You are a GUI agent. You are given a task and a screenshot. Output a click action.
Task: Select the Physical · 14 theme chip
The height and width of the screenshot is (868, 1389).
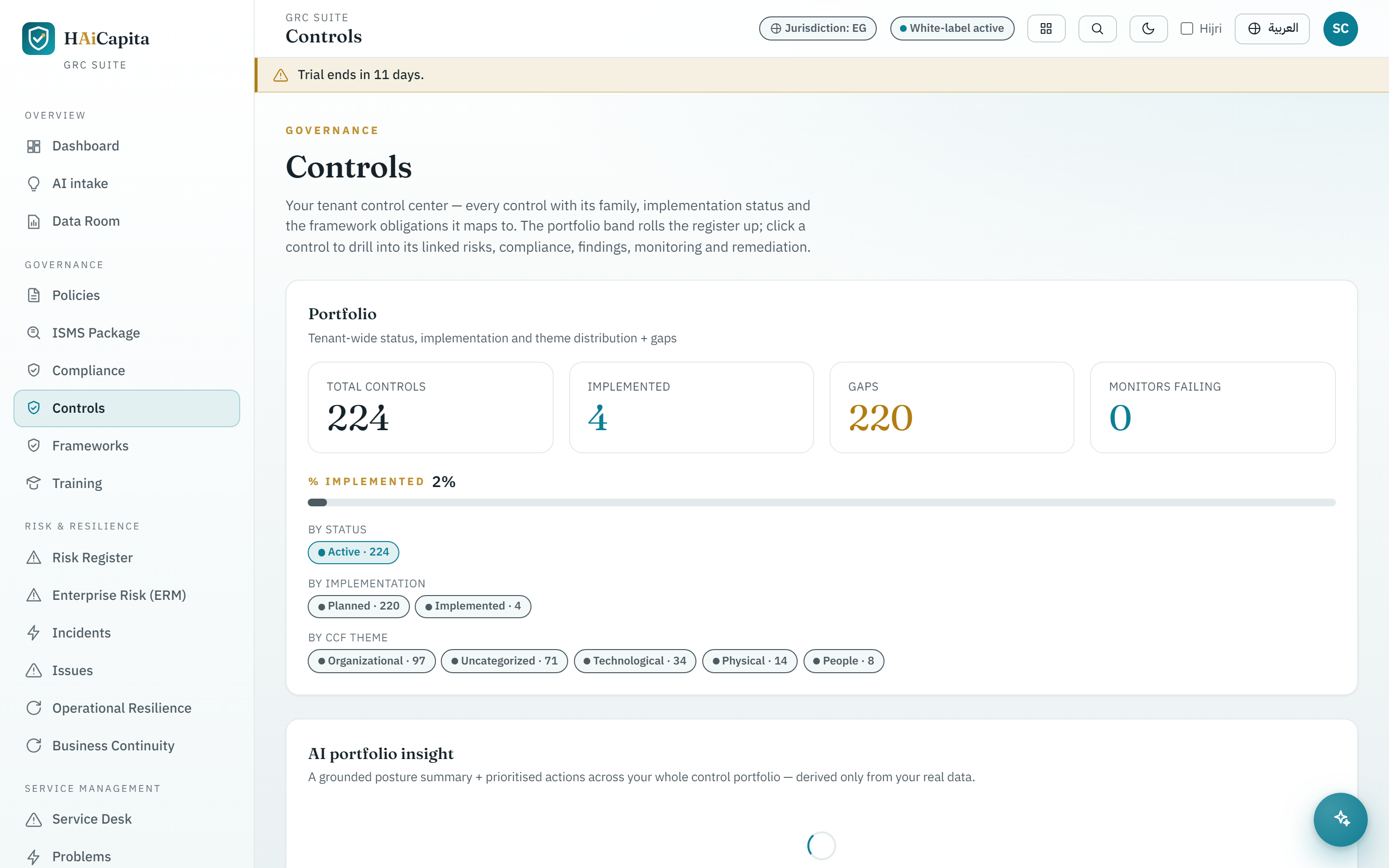click(749, 661)
